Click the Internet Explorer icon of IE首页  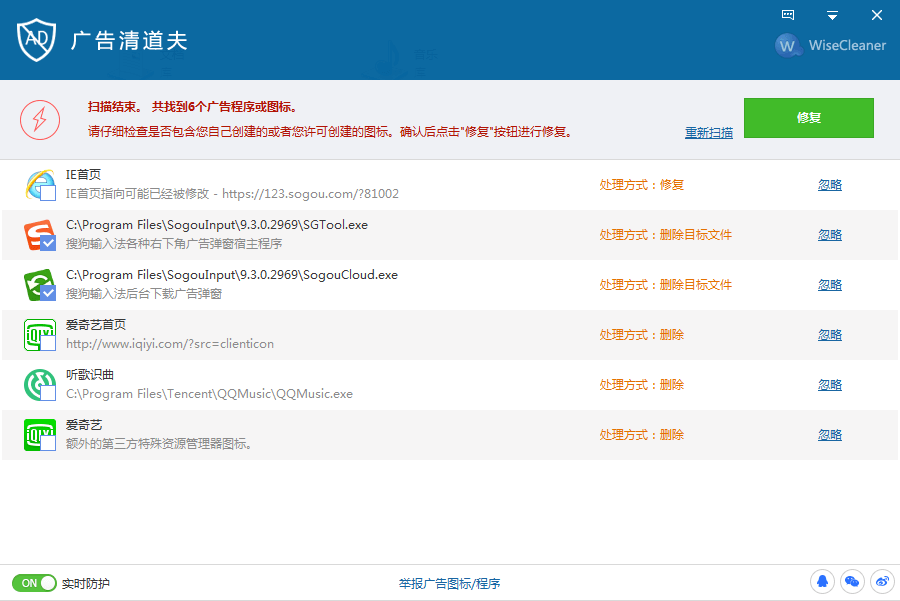pos(40,185)
